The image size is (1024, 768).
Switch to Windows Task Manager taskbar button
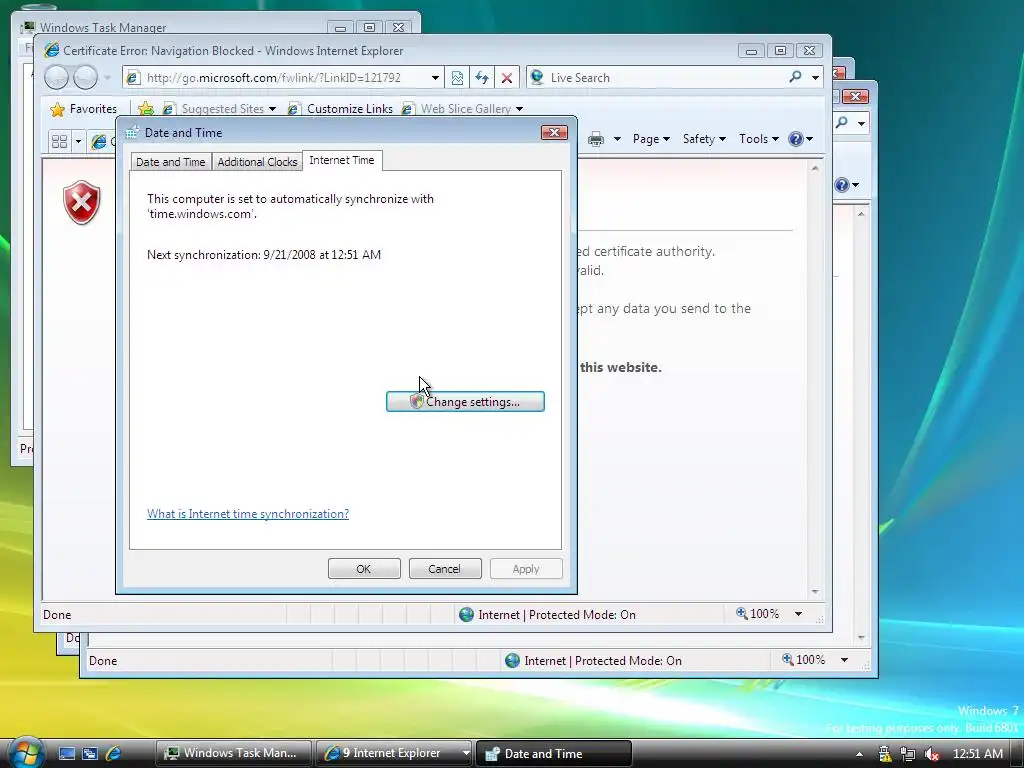(233, 753)
